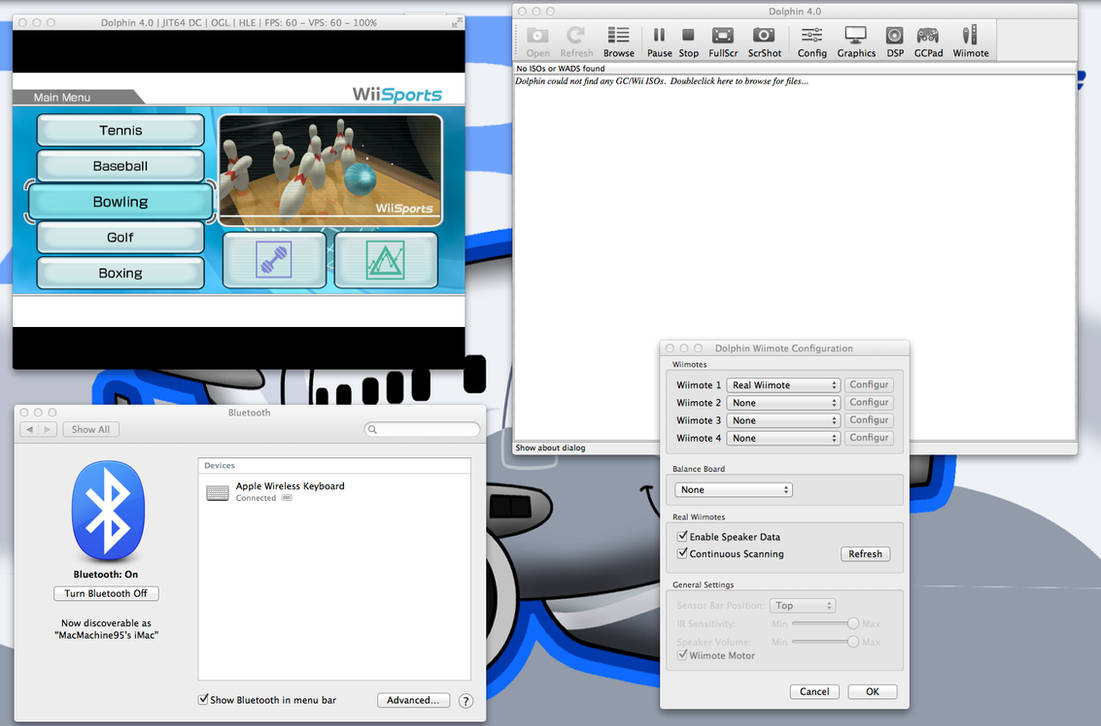
Task: Click the back arrow in Bluetooth preferences
Action: click(29, 430)
